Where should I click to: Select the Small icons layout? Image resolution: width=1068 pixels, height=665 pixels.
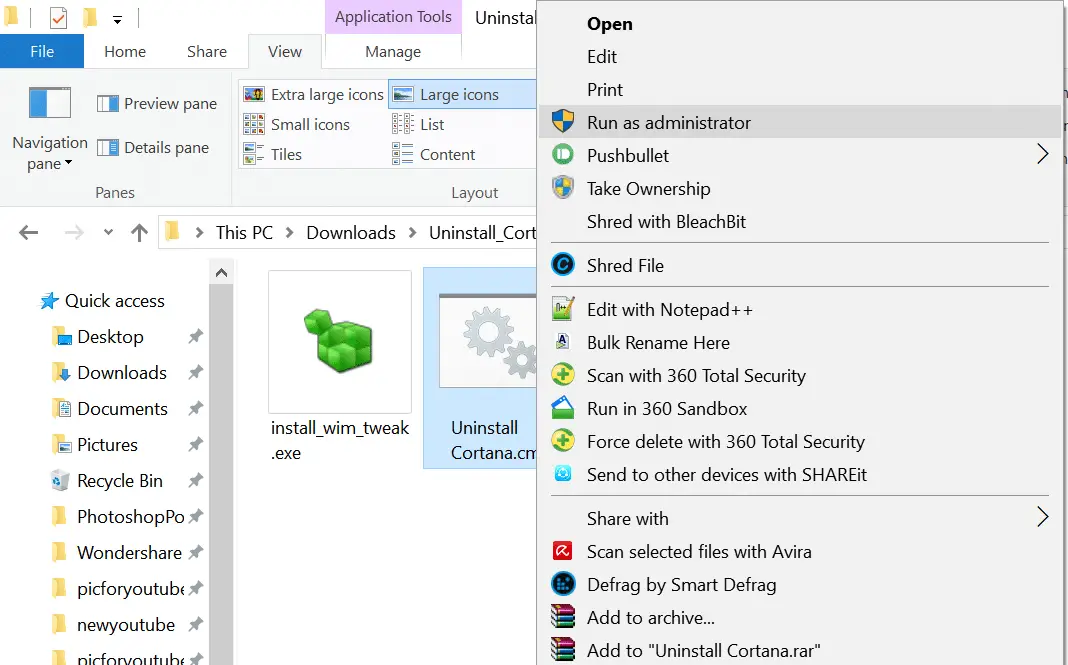click(x=297, y=124)
